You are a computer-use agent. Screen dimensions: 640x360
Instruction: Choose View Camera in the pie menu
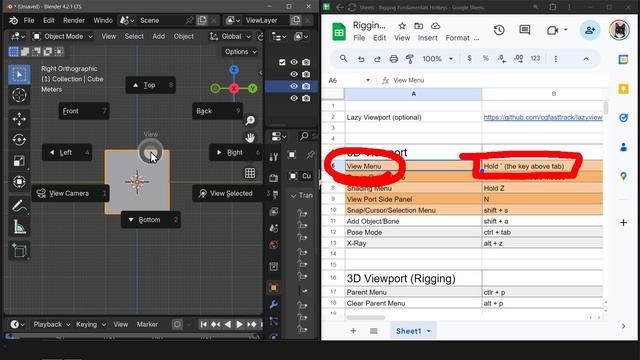[70, 193]
